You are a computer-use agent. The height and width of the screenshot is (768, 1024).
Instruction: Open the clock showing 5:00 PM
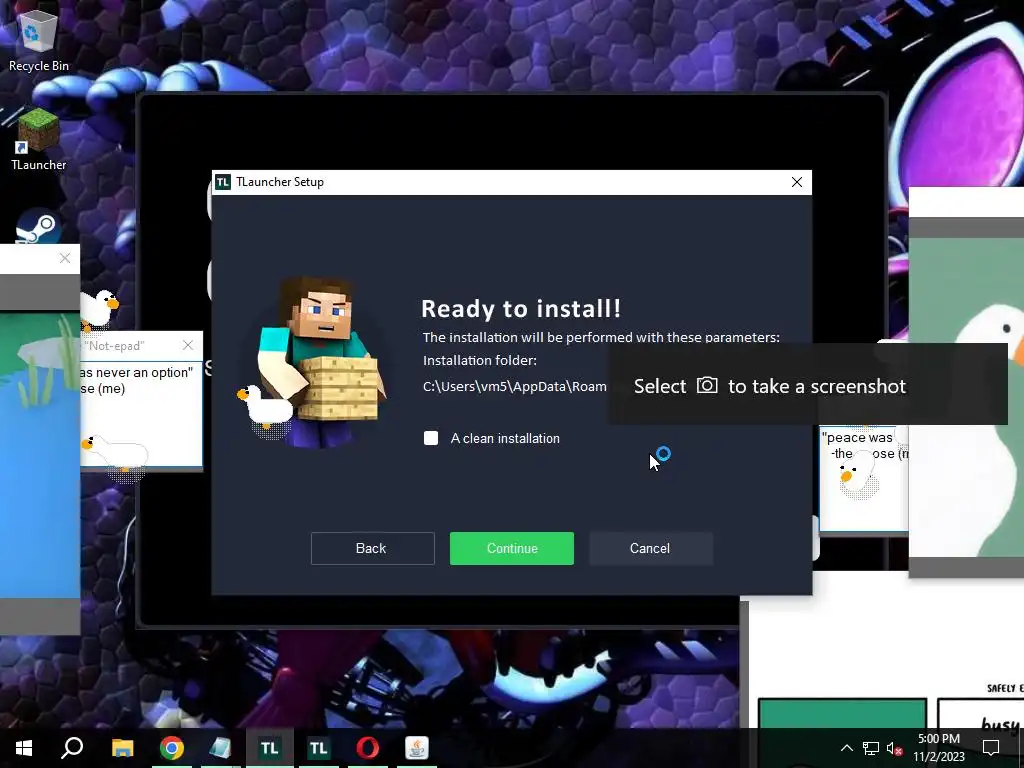click(939, 748)
